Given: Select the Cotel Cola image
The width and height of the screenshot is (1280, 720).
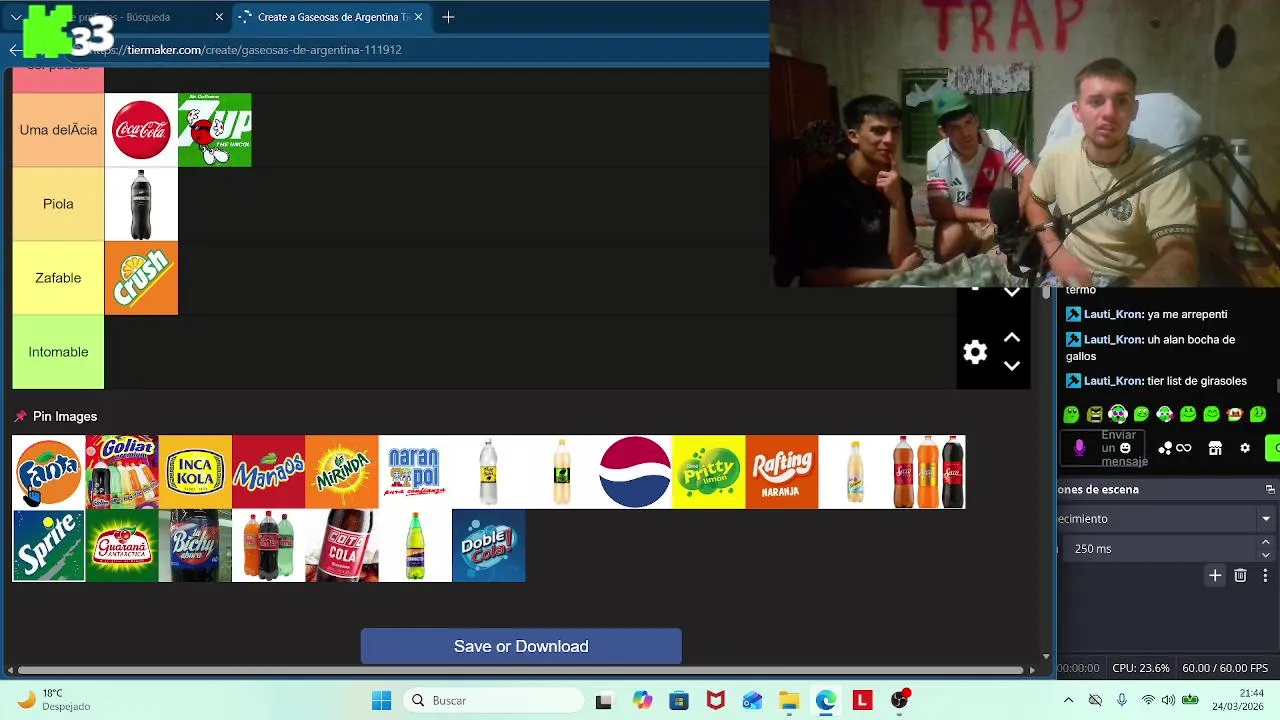Looking at the screenshot, I should click(x=342, y=546).
